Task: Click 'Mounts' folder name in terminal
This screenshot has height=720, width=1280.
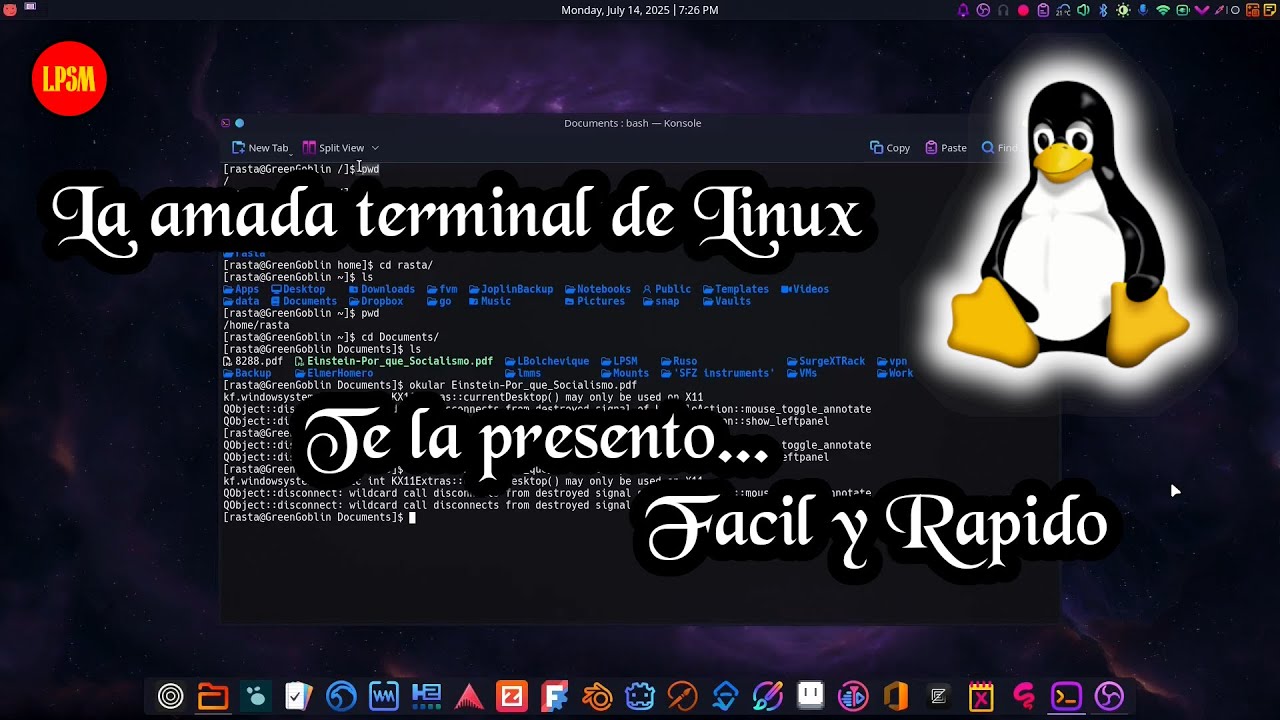Action: (631, 373)
